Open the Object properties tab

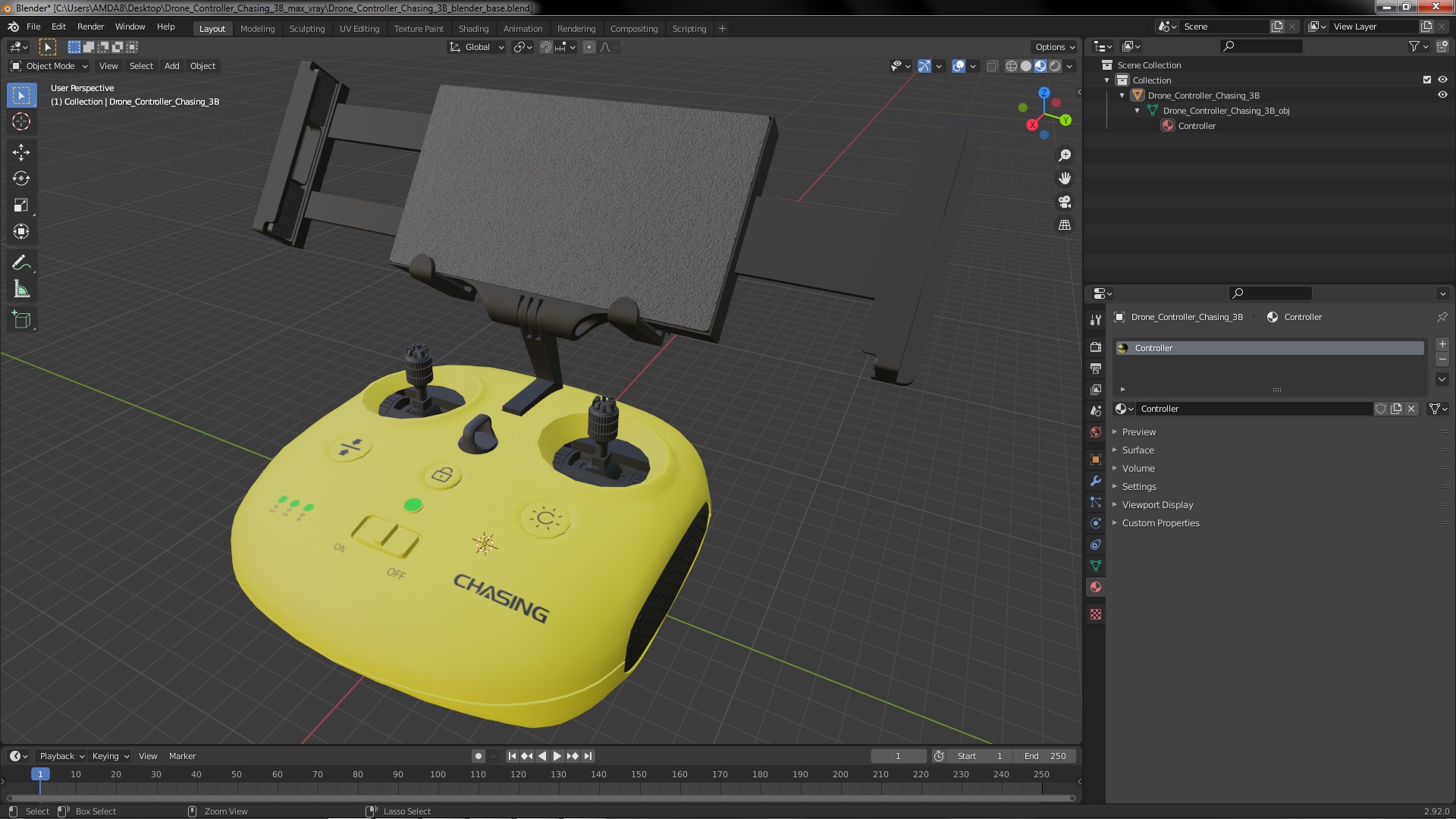(x=1095, y=460)
